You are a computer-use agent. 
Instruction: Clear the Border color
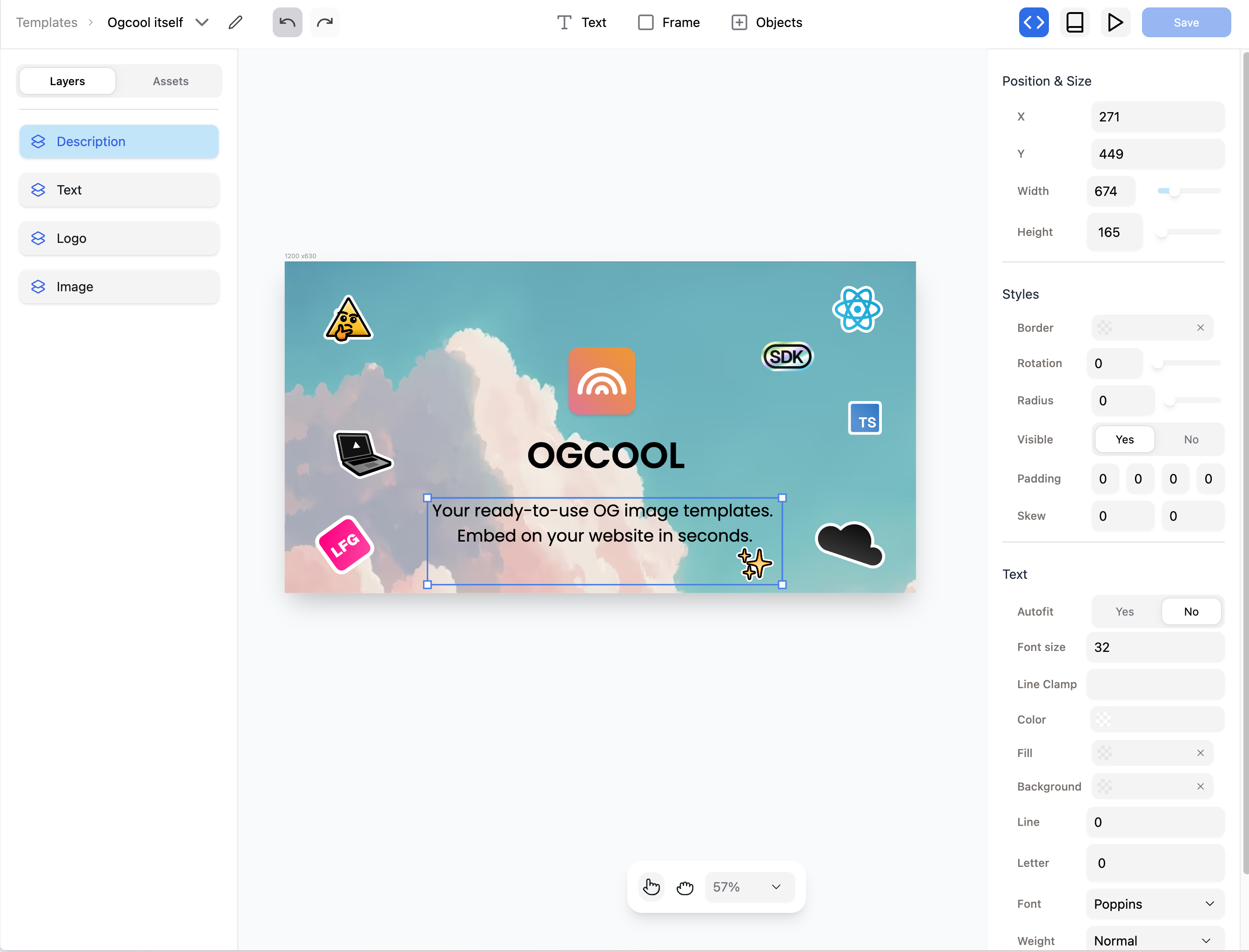1200,328
